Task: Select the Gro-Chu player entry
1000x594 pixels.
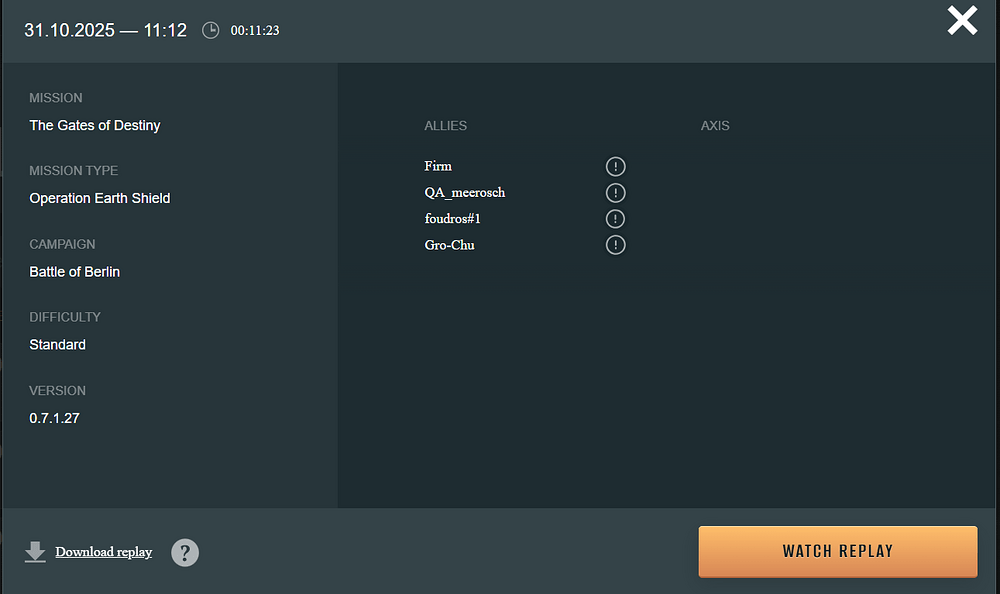Action: coord(449,244)
